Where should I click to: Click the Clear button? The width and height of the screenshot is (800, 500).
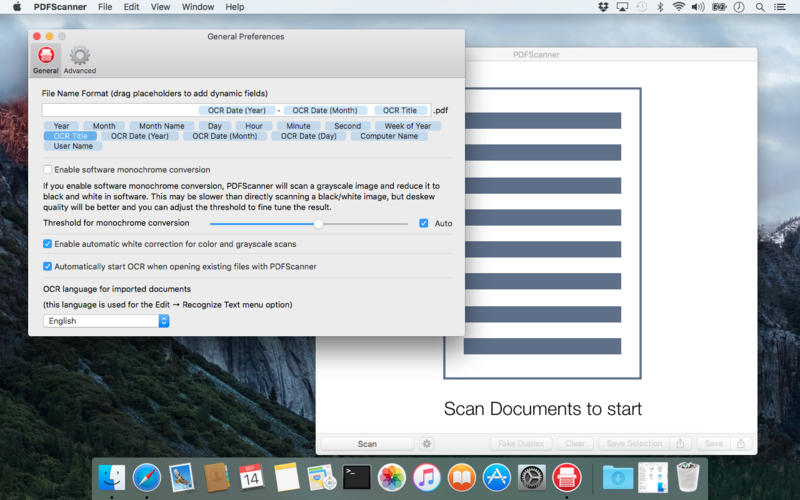point(575,444)
